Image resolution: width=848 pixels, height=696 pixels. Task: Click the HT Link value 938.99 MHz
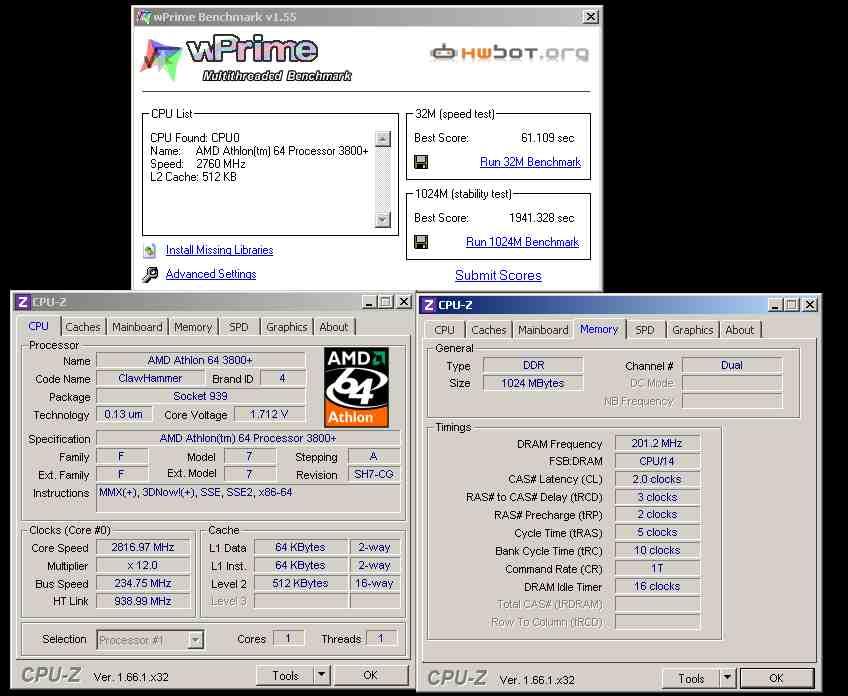point(143,601)
